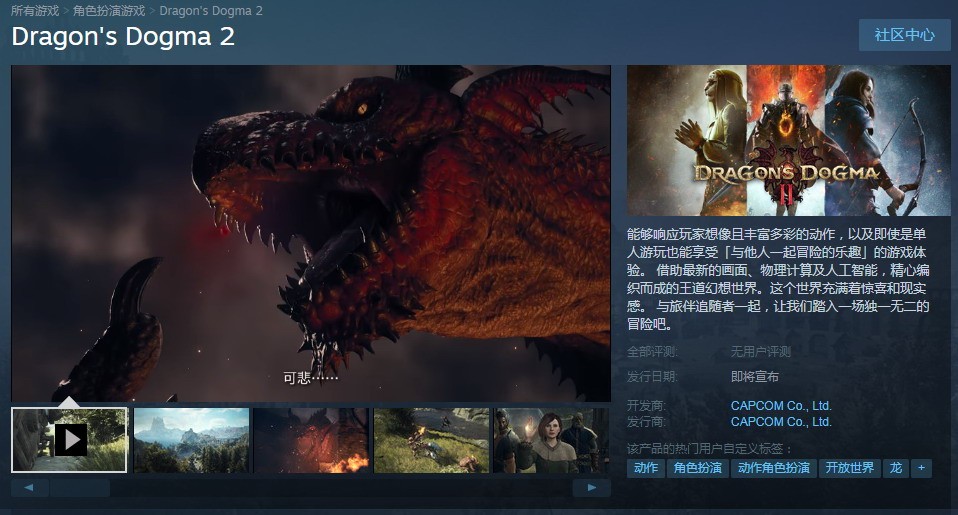Choose the 开放世界 tag
Image resolution: width=958 pixels, height=515 pixels.
pos(850,468)
